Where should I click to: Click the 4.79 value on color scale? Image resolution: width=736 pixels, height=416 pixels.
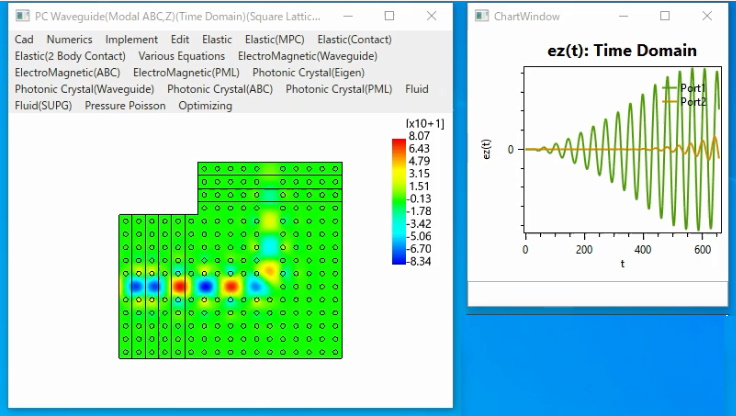pos(419,161)
